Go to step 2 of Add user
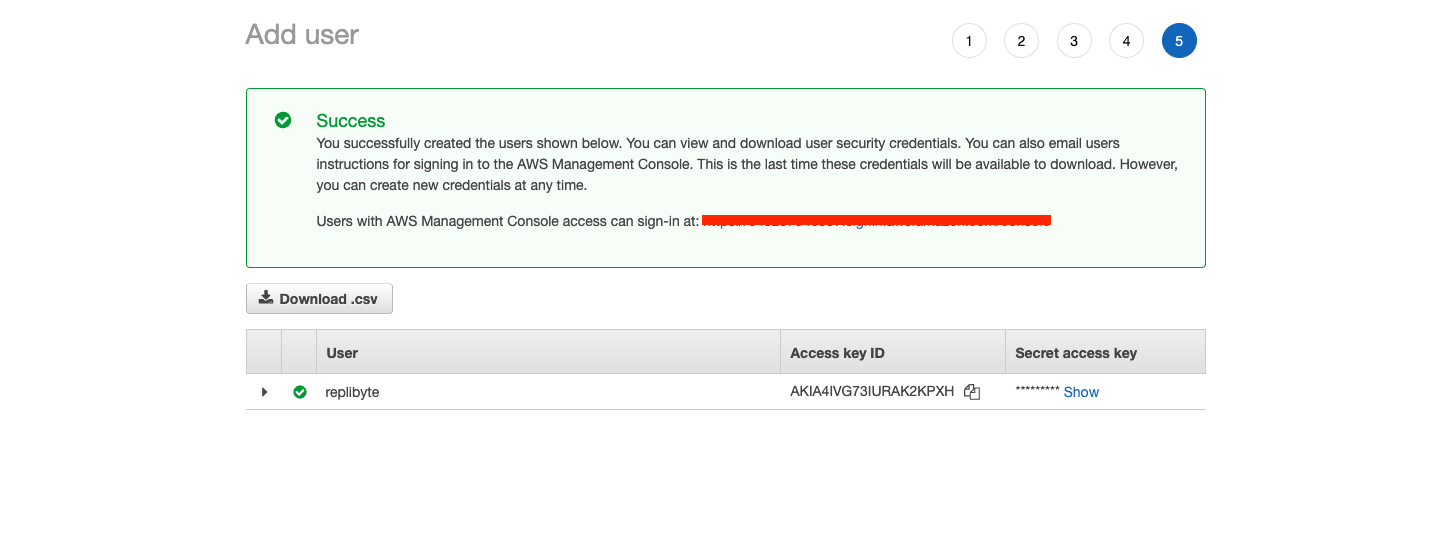Image resolution: width=1451 pixels, height=549 pixels. coord(1021,41)
